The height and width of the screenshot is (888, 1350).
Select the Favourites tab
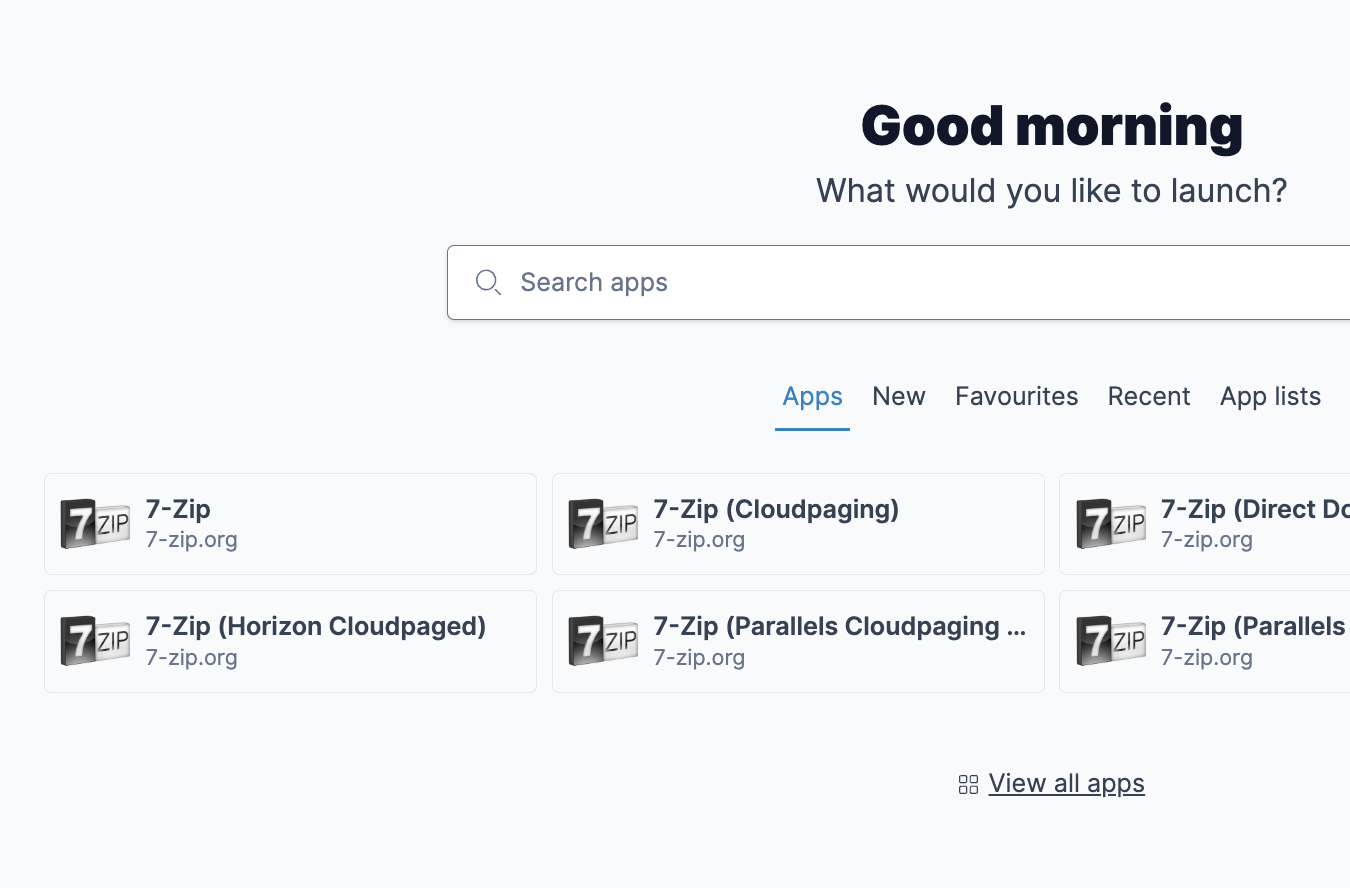[1016, 397]
